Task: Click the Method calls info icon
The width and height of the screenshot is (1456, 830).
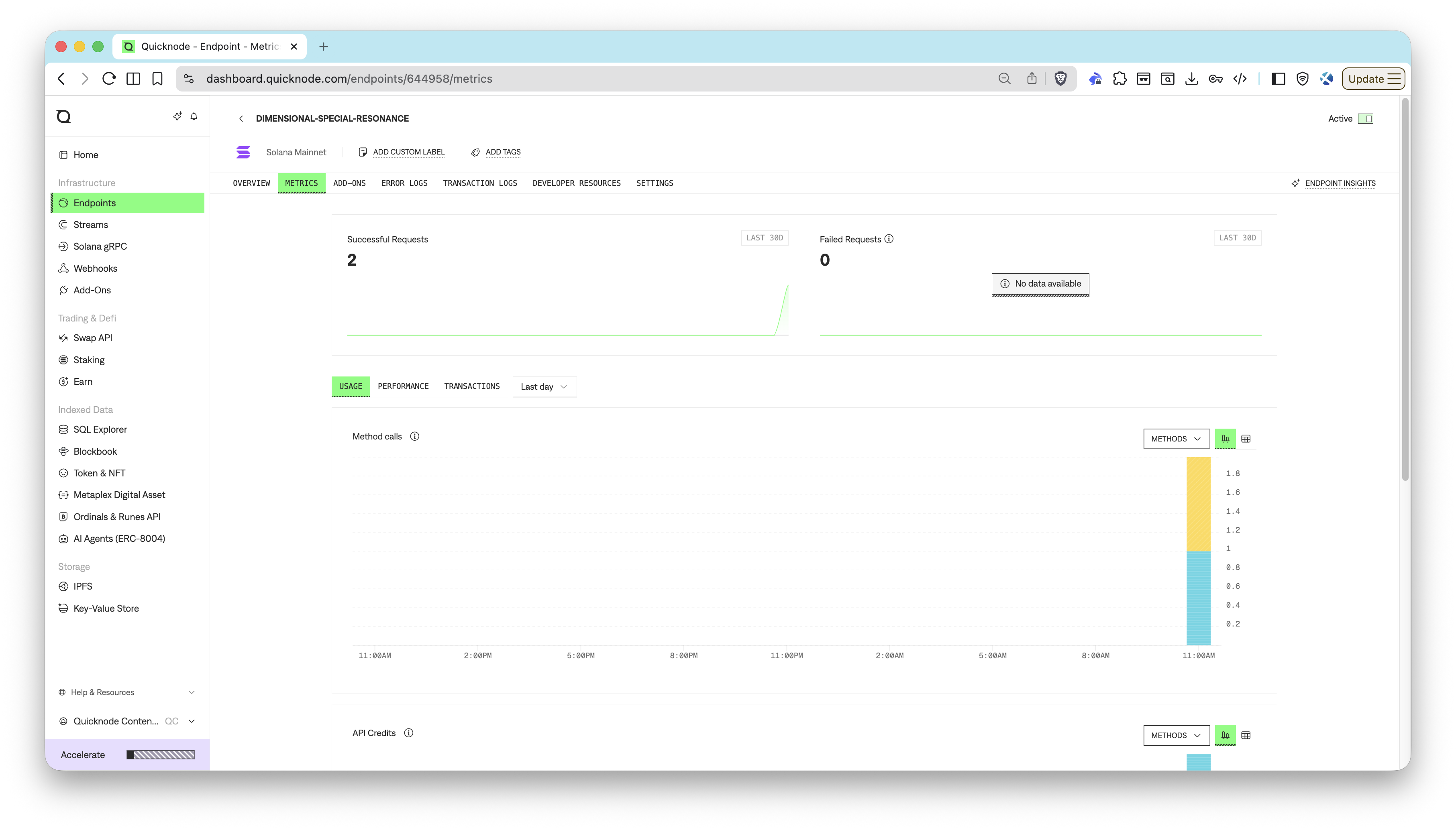Action: pyautogui.click(x=415, y=436)
